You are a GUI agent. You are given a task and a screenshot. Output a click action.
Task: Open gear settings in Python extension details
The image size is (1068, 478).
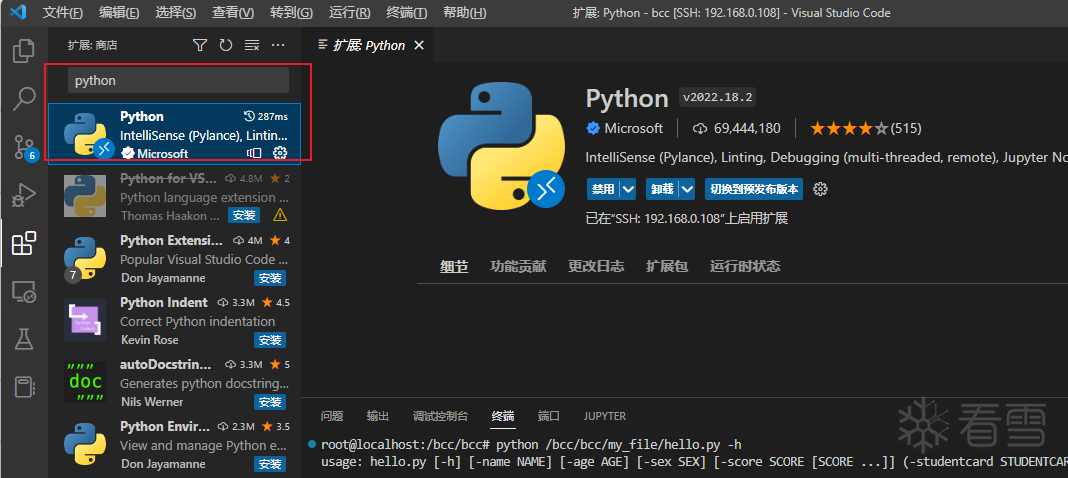click(x=821, y=189)
